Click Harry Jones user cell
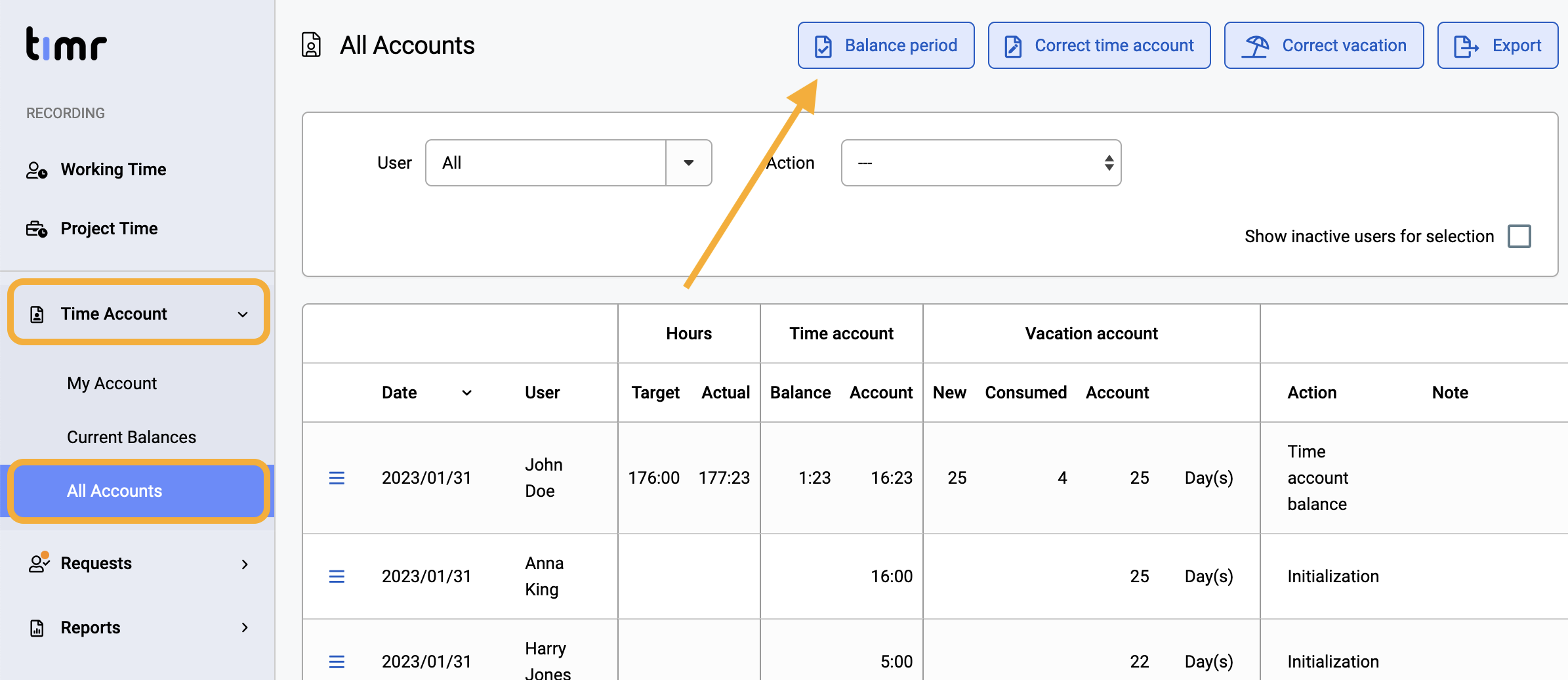The height and width of the screenshot is (680, 1568). [x=548, y=659]
